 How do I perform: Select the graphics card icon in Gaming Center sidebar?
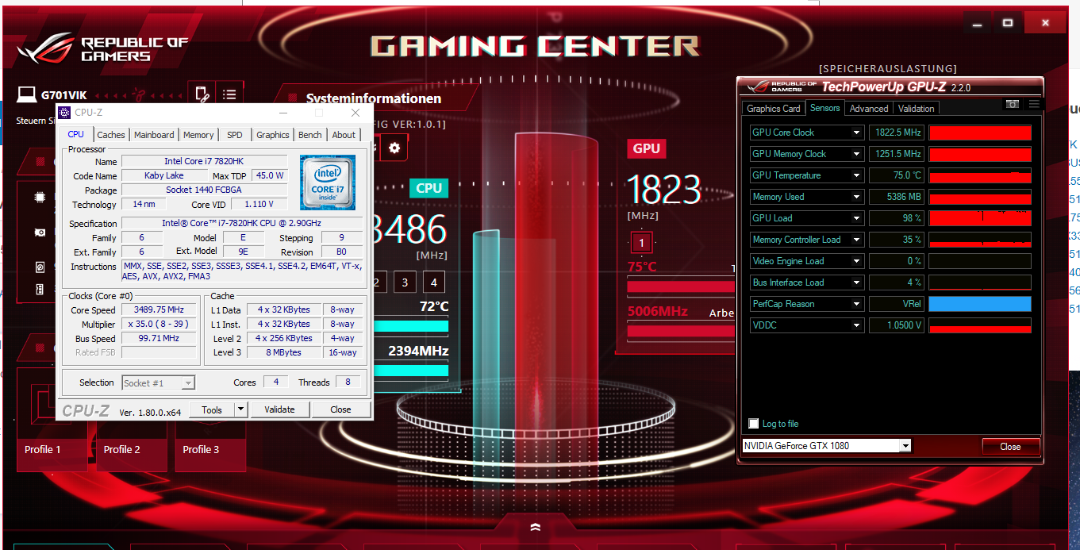tap(40, 233)
